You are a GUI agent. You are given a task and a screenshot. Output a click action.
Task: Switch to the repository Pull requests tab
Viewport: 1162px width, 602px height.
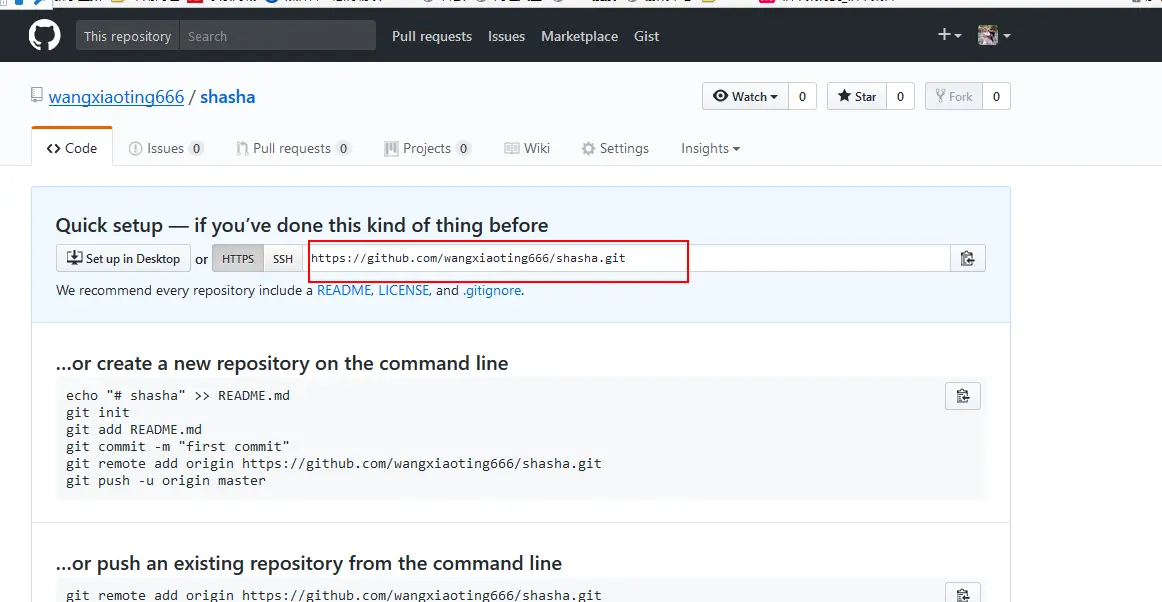293,148
